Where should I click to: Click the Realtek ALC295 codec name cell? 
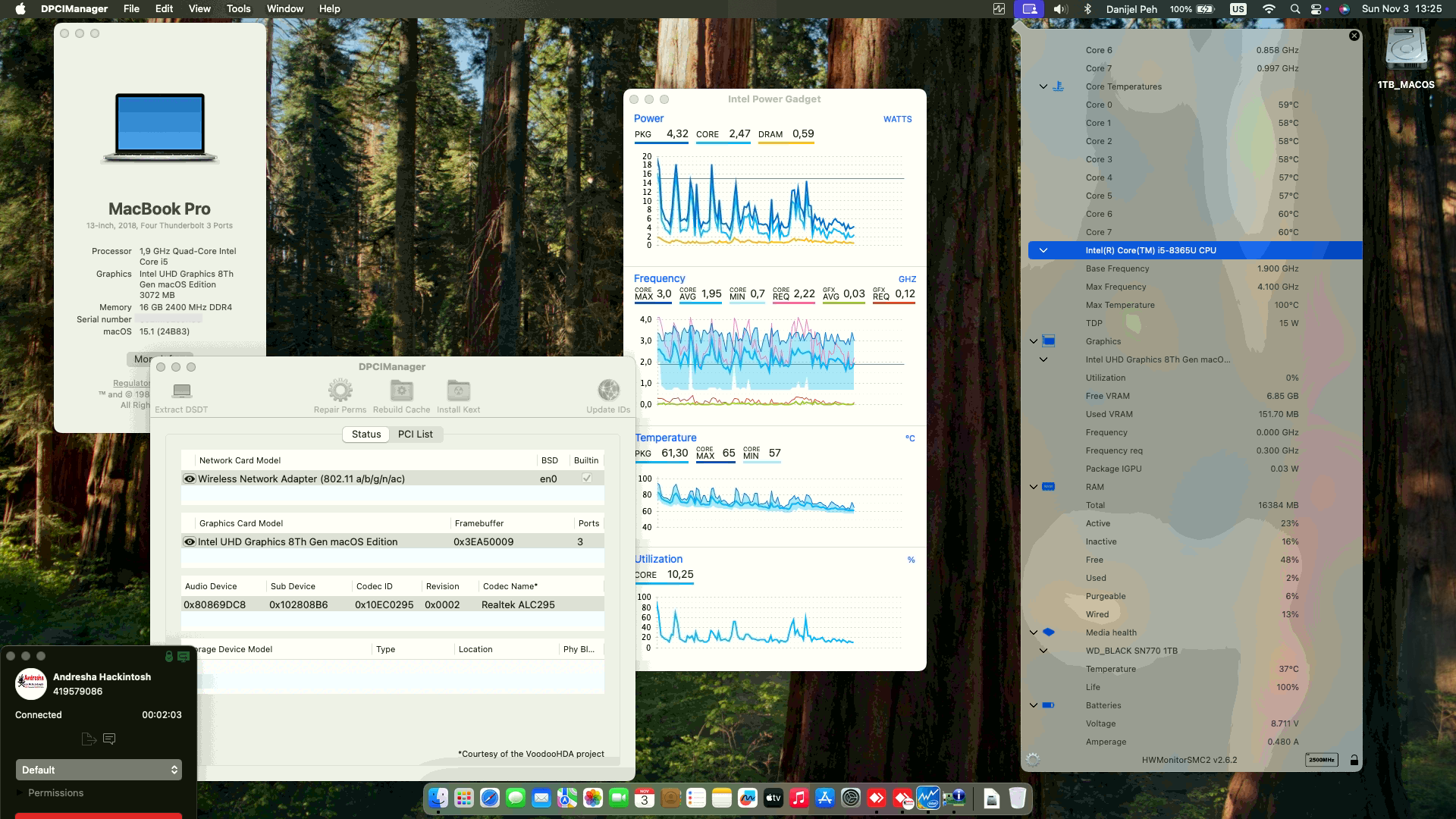[x=518, y=604]
